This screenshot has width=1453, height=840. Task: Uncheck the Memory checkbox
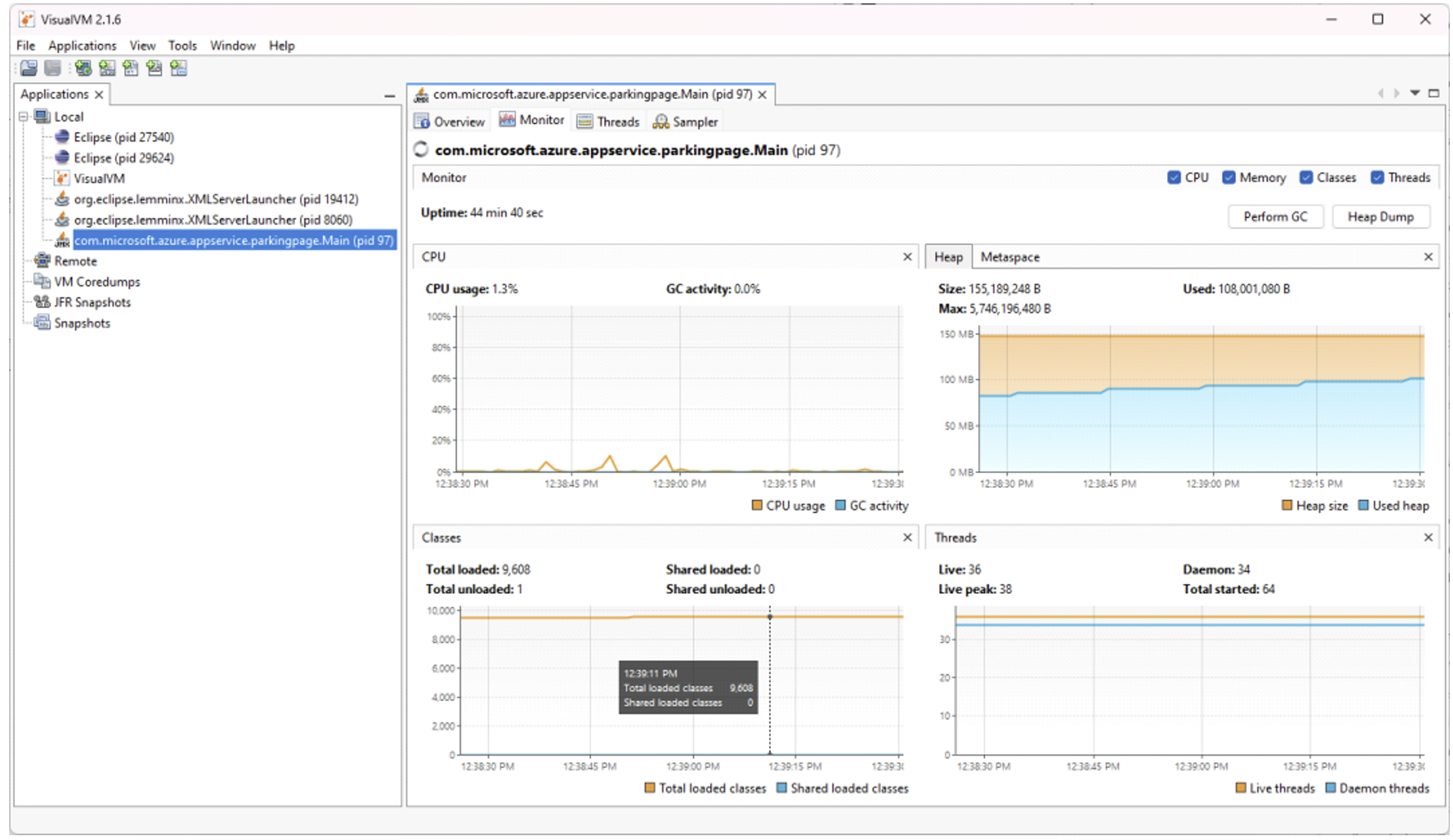coord(1229,177)
